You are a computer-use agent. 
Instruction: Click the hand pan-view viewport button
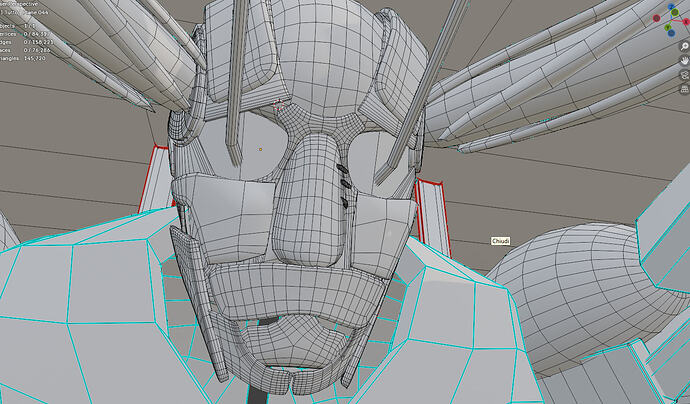pyautogui.click(x=685, y=61)
